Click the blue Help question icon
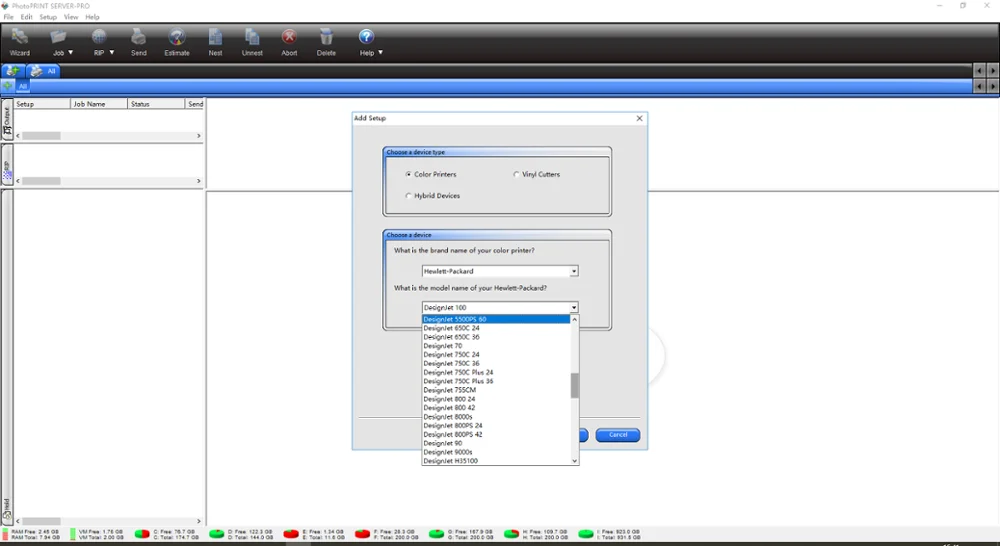This screenshot has height=546, width=1000. point(366,36)
